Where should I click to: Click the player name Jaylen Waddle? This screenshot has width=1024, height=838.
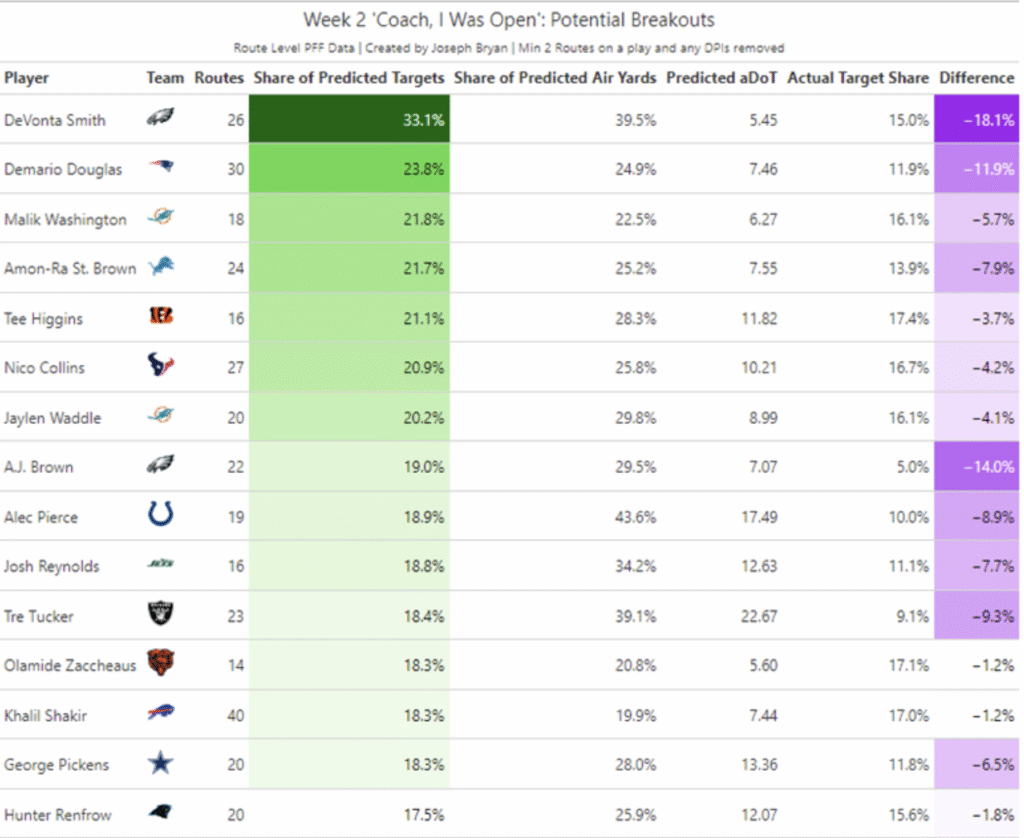click(x=52, y=418)
